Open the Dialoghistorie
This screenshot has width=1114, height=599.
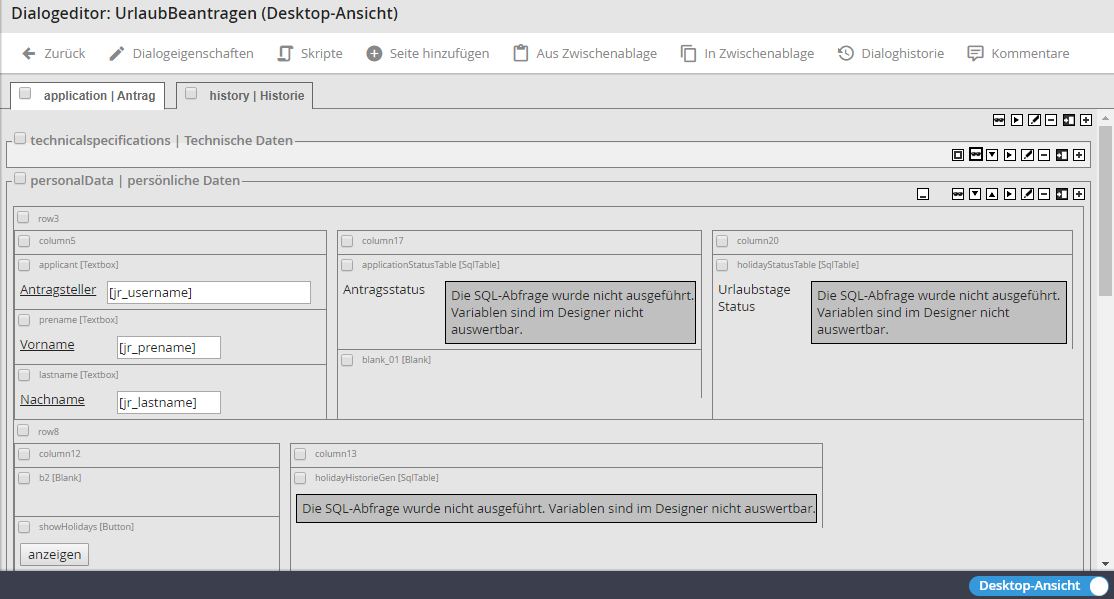click(890, 53)
